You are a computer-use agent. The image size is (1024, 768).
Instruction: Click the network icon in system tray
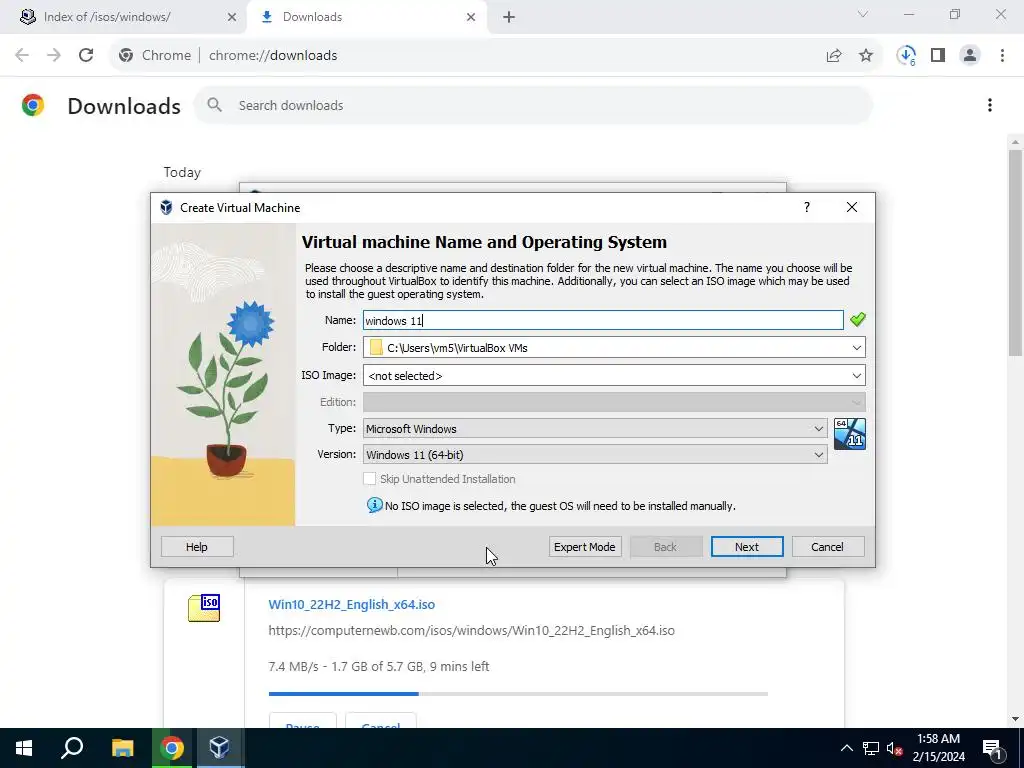point(871,748)
